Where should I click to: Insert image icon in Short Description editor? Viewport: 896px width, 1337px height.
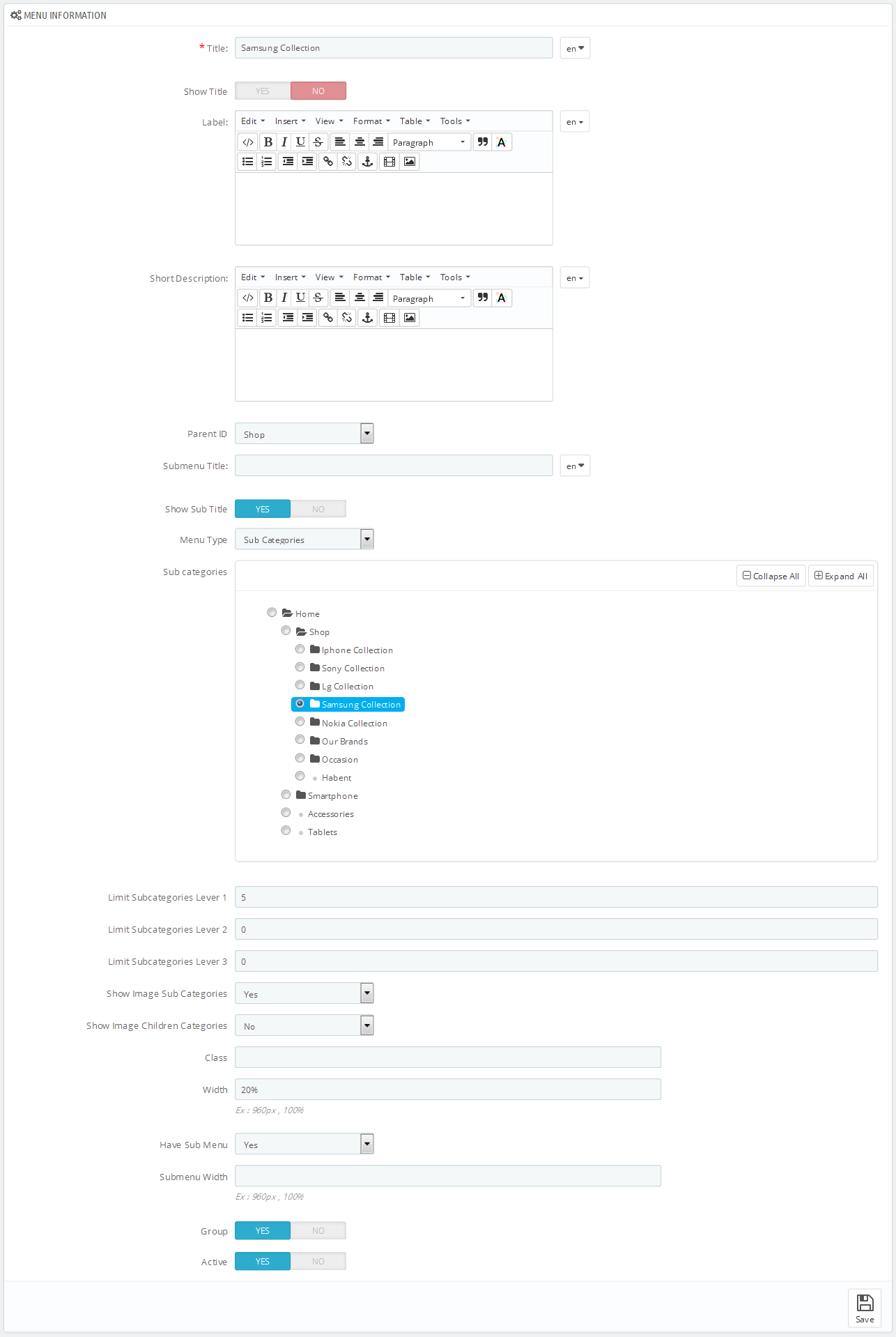(x=410, y=318)
